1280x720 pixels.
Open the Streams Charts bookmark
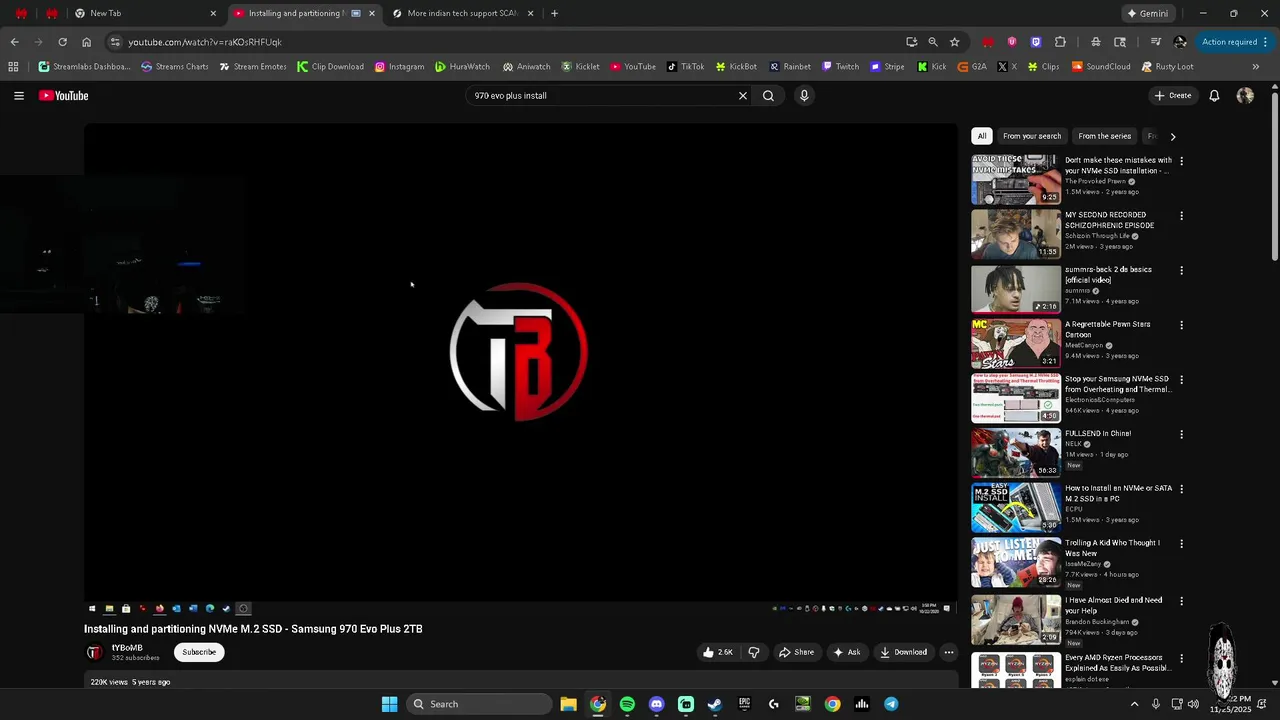(x=175, y=67)
